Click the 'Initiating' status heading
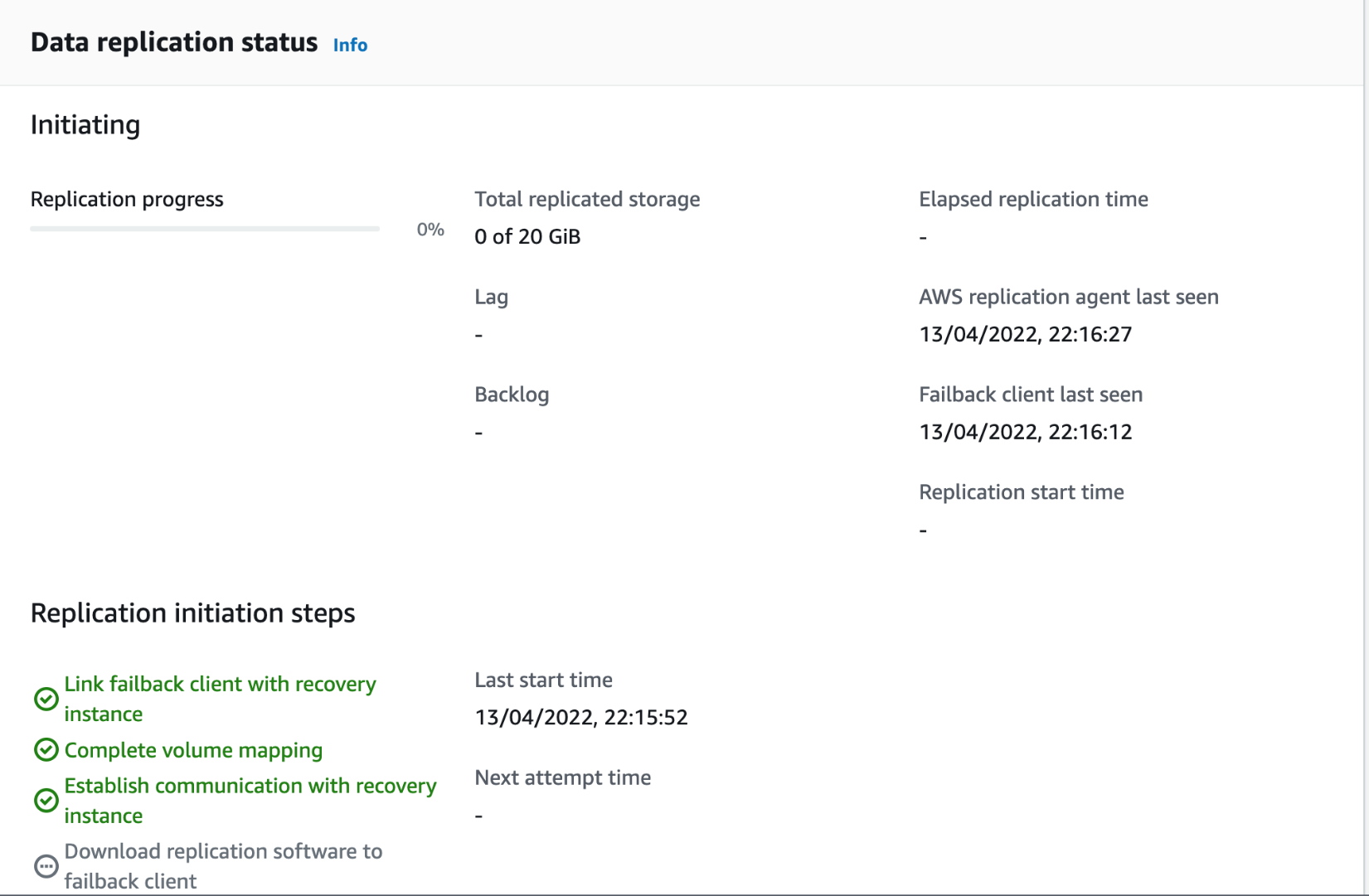1369x896 pixels. (85, 125)
